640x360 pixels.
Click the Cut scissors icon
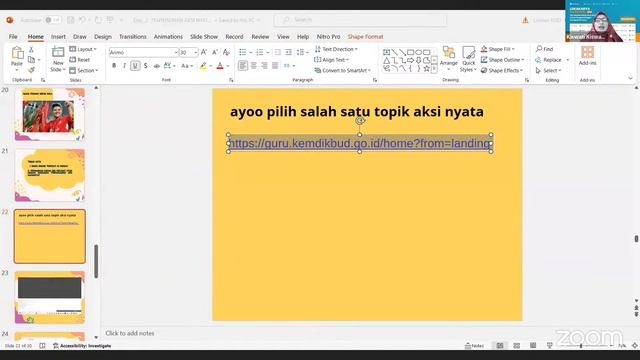(31, 49)
